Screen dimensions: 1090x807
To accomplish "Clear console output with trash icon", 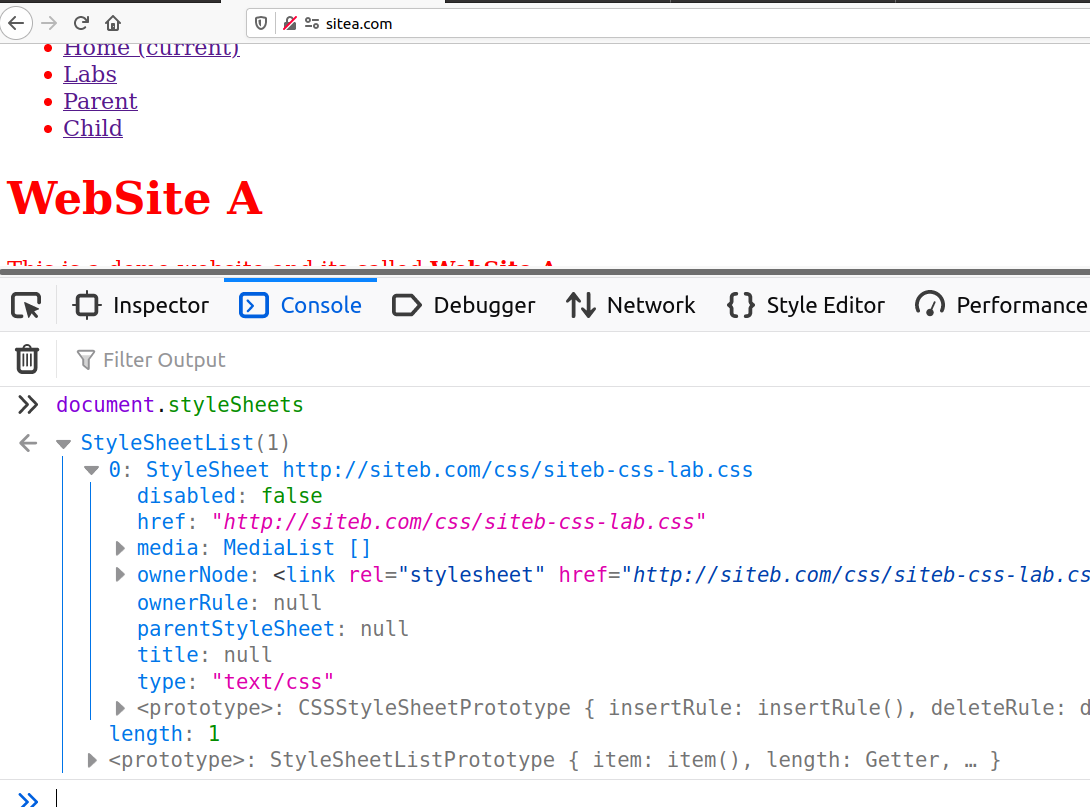I will [27, 359].
